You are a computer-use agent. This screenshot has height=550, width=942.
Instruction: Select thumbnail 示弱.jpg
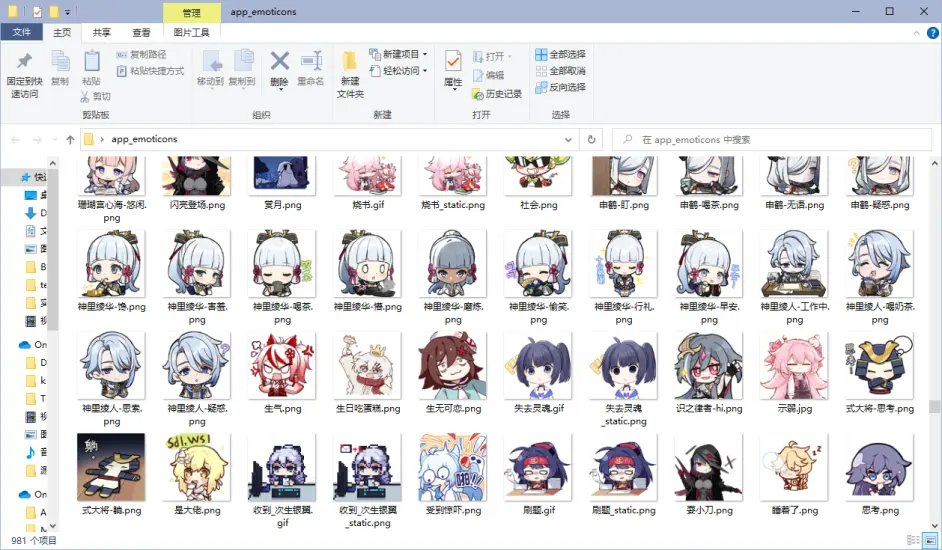(x=794, y=366)
